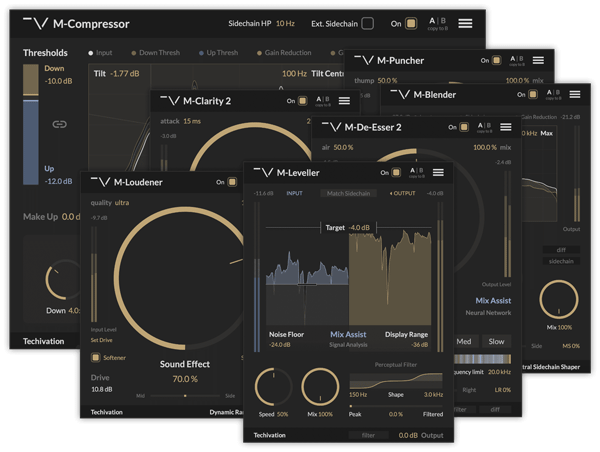Open M-Compressor hamburger menu
This screenshot has height=452, width=600.
click(x=465, y=23)
